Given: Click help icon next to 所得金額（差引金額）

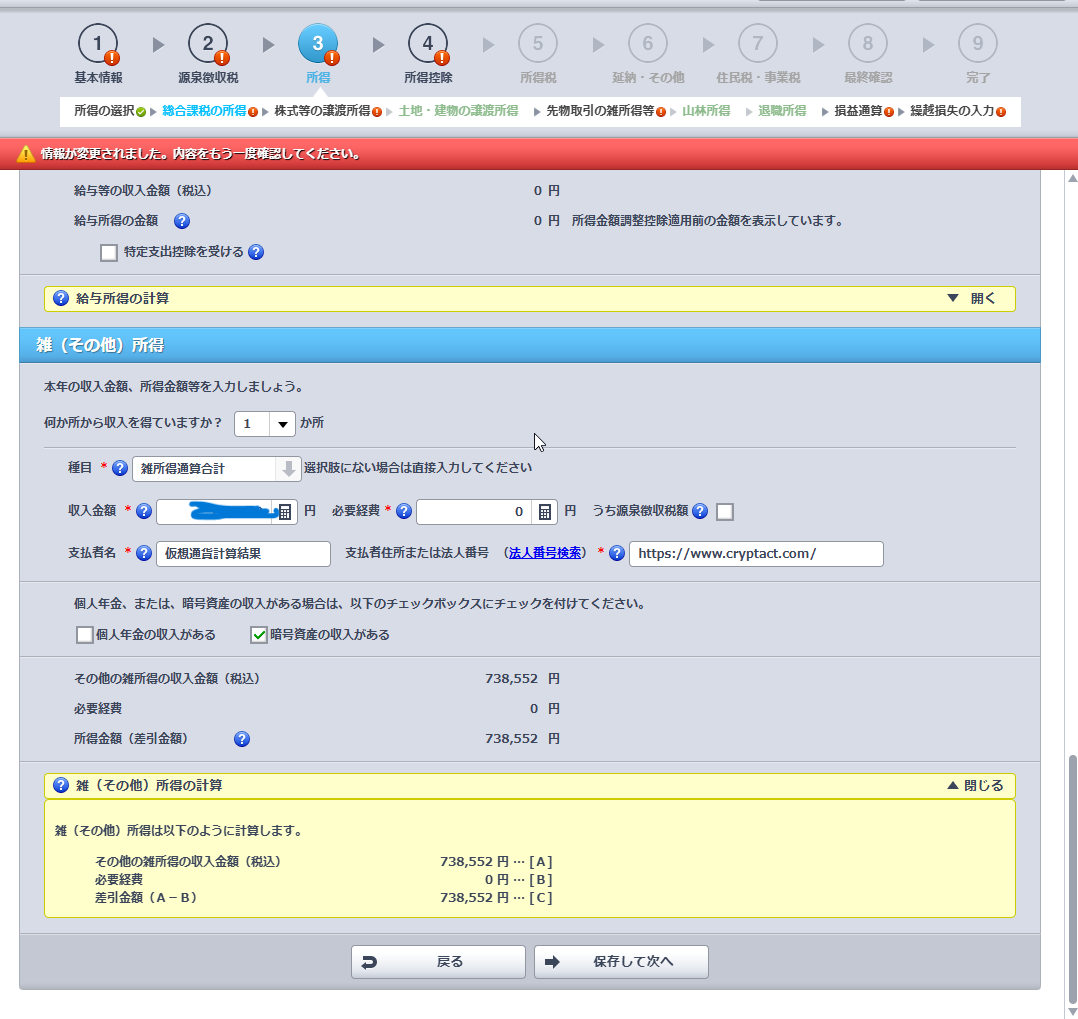Looking at the screenshot, I should tap(241, 740).
